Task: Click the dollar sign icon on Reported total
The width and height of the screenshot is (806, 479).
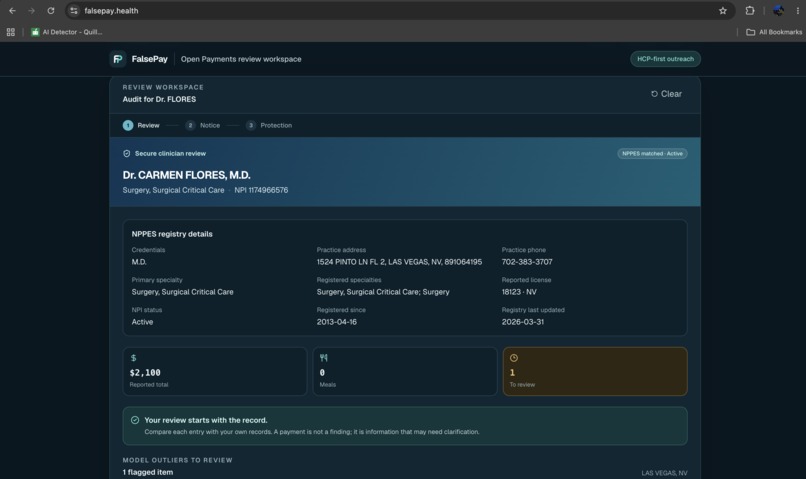Action: click(134, 358)
